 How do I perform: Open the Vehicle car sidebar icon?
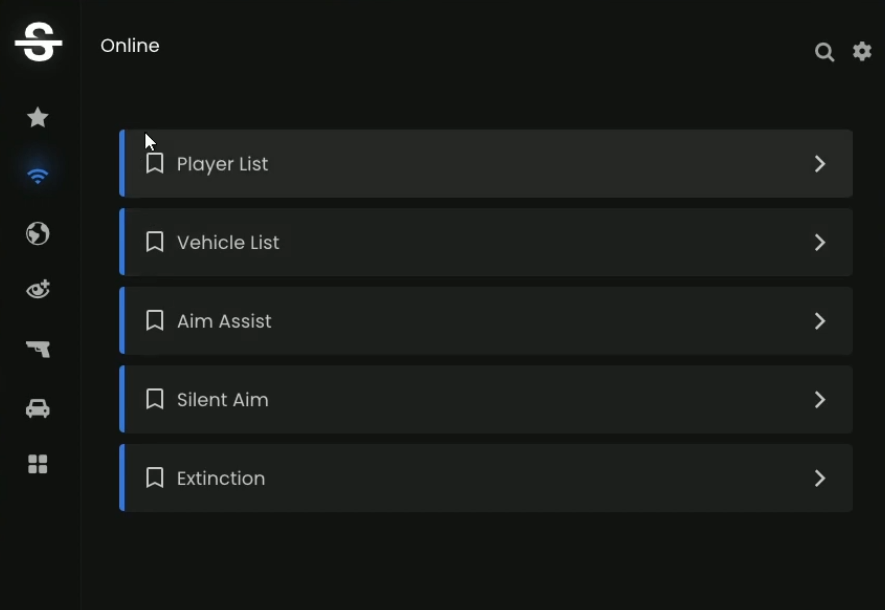tap(38, 408)
